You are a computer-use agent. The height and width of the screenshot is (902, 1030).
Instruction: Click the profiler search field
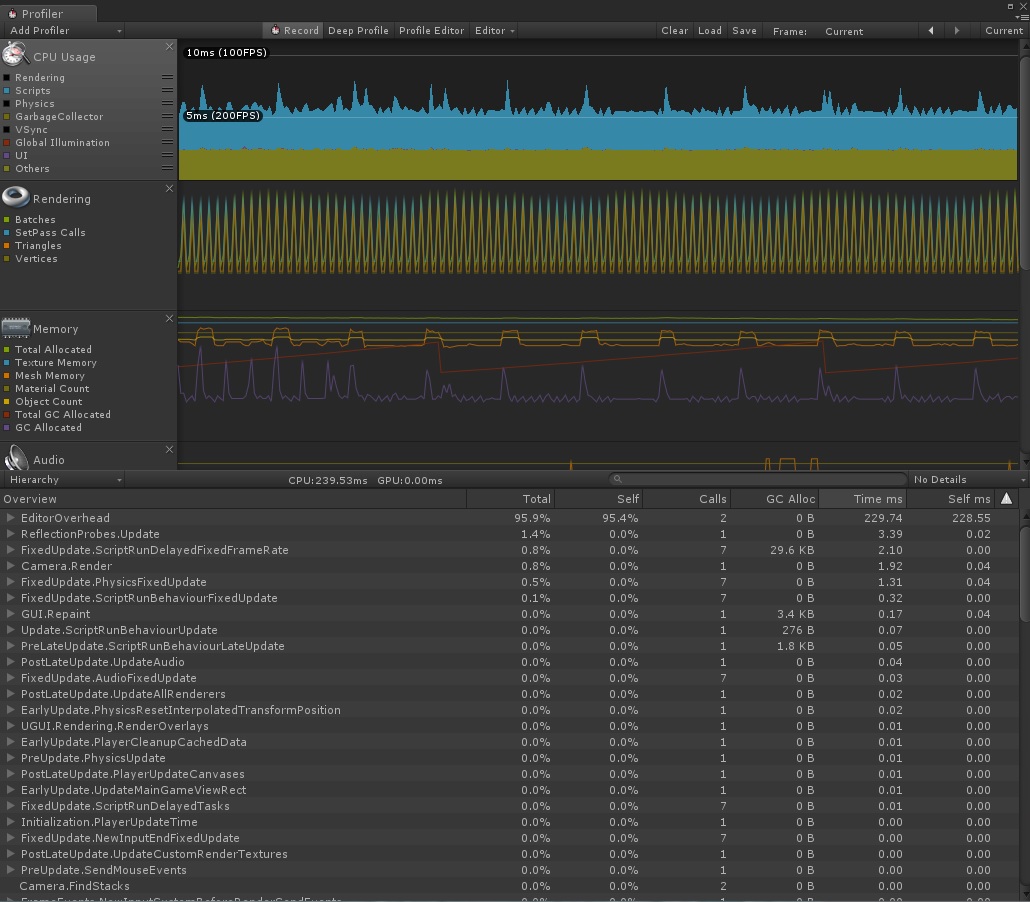760,480
